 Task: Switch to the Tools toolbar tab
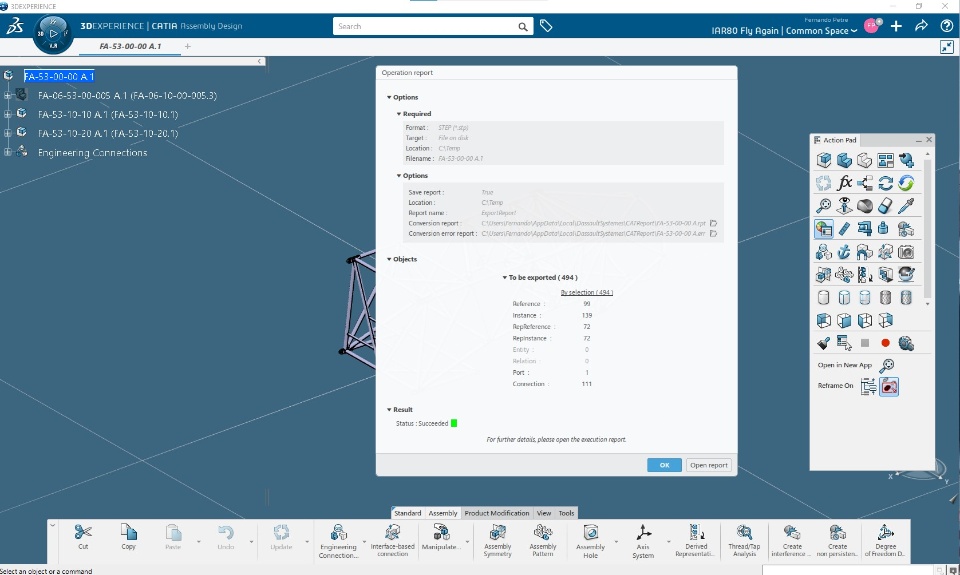(566, 513)
